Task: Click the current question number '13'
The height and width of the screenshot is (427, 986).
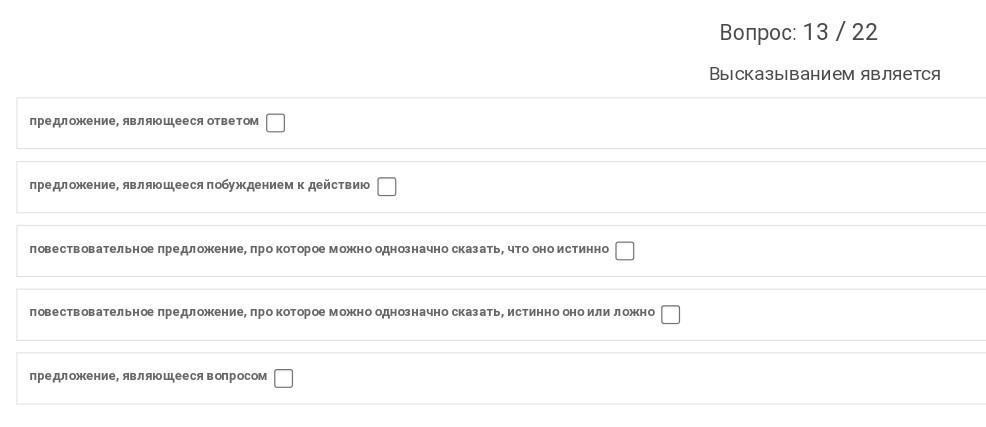Action: pos(816,32)
